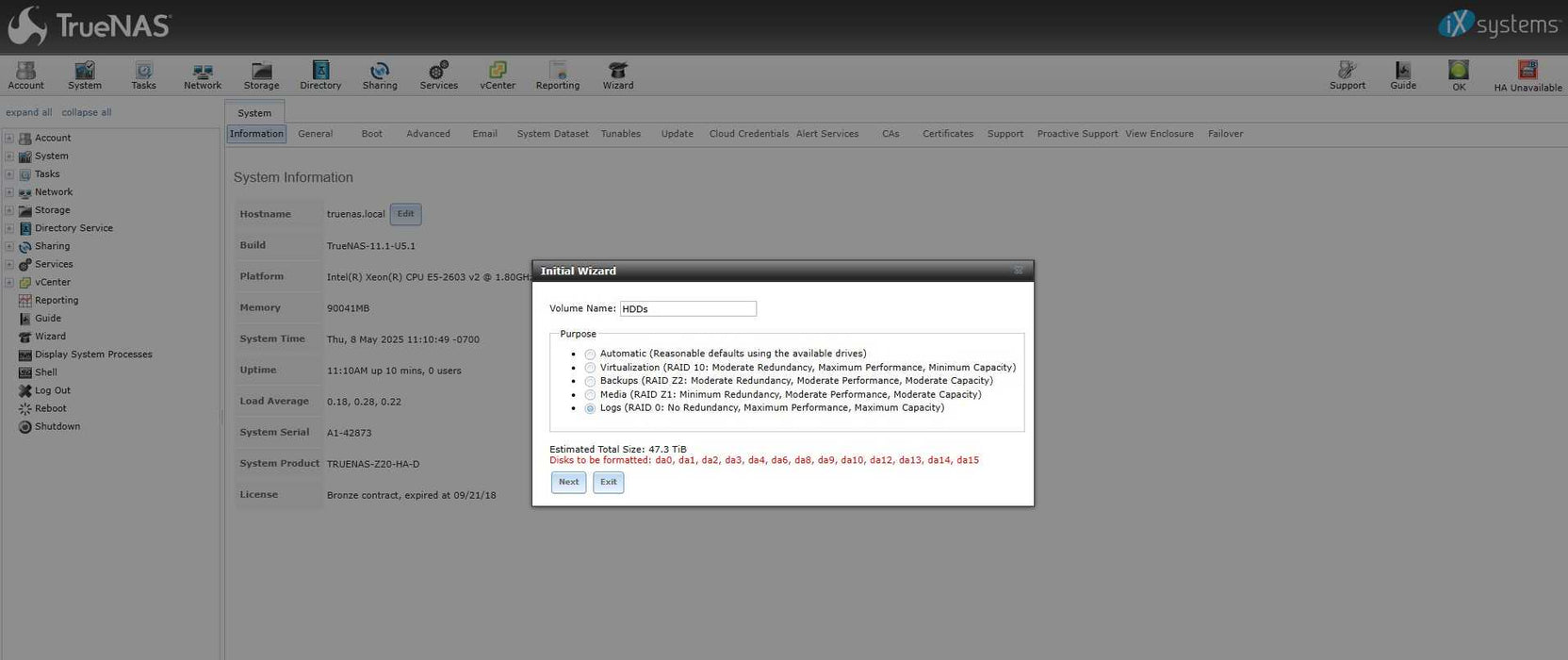The image size is (1568, 660).
Task: Open Account from the top toolbar
Action: pyautogui.click(x=25, y=75)
